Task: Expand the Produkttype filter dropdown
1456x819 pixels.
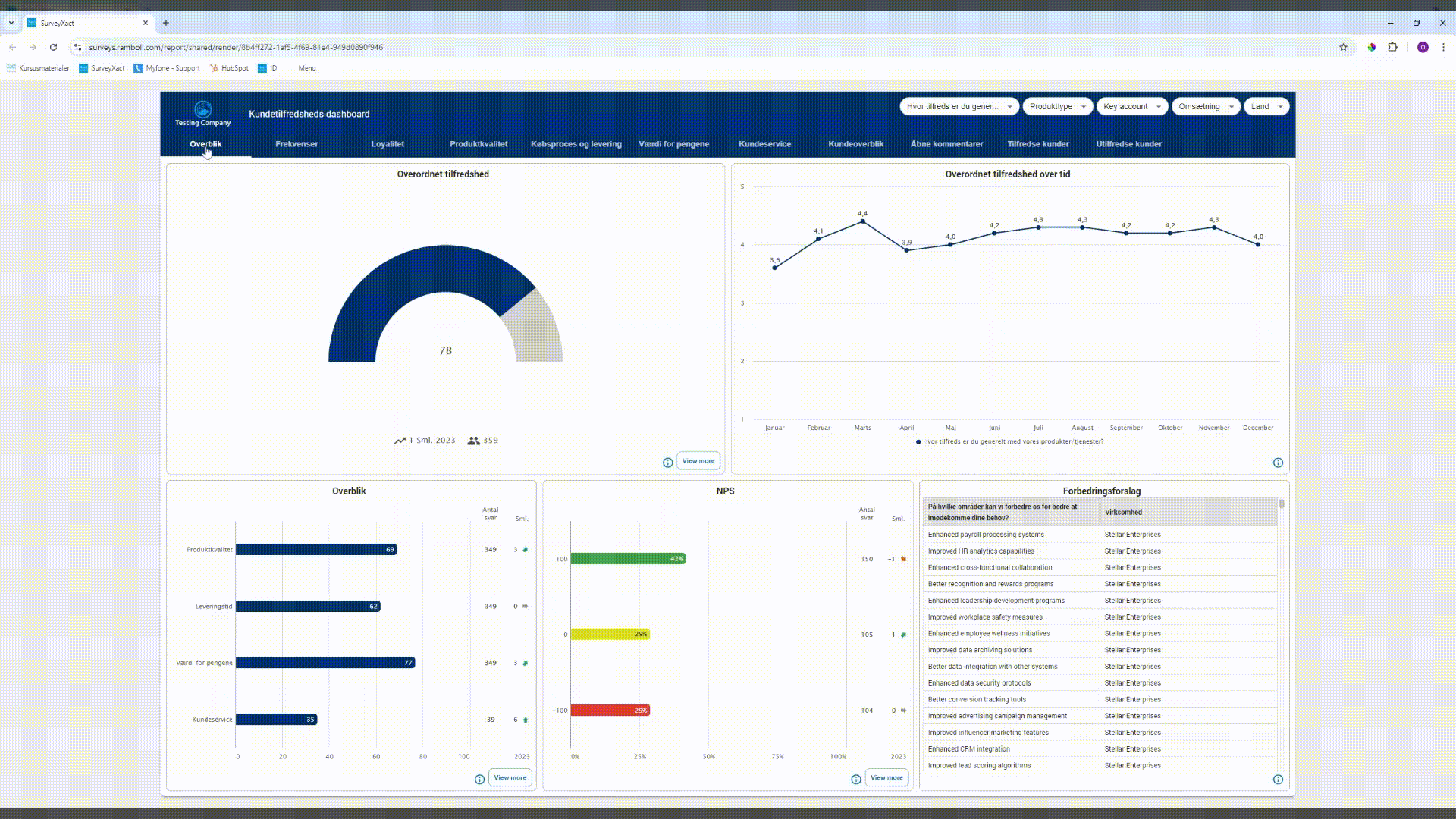Action: click(1058, 106)
